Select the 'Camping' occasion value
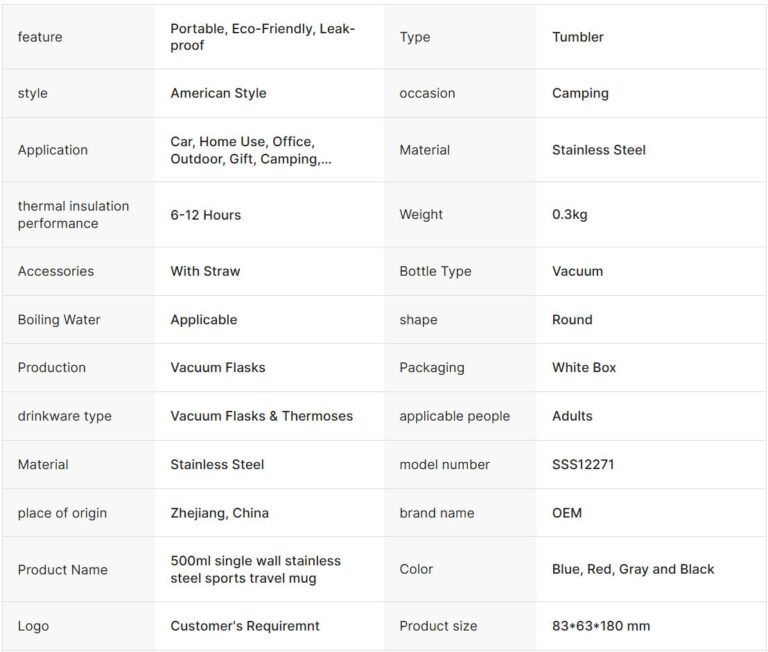The image size is (768, 652). [x=580, y=93]
